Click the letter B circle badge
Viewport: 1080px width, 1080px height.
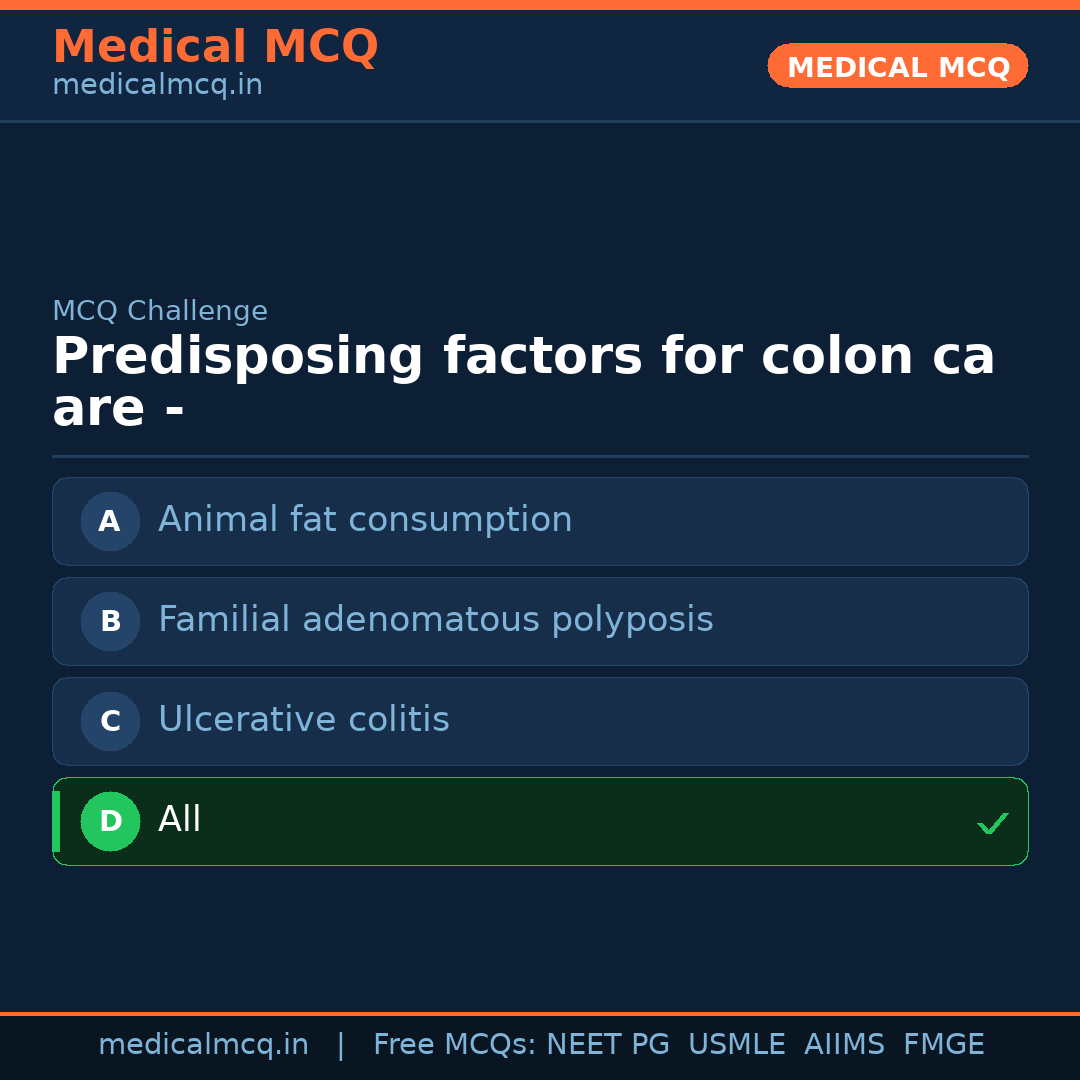pyautogui.click(x=110, y=621)
